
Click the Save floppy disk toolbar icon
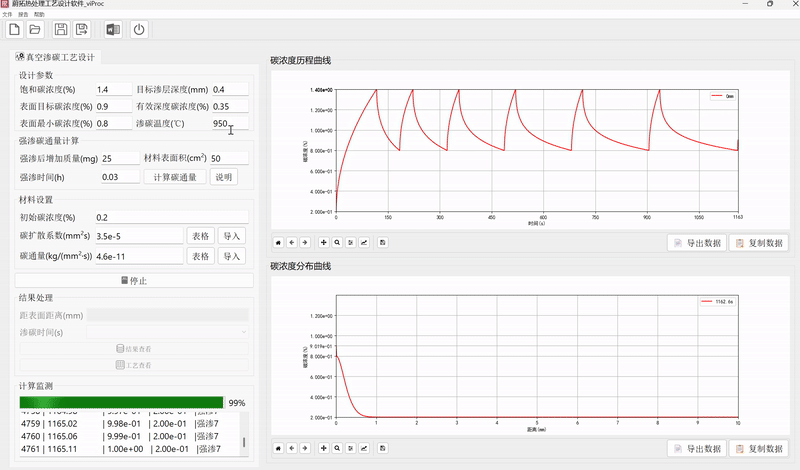tap(62, 30)
